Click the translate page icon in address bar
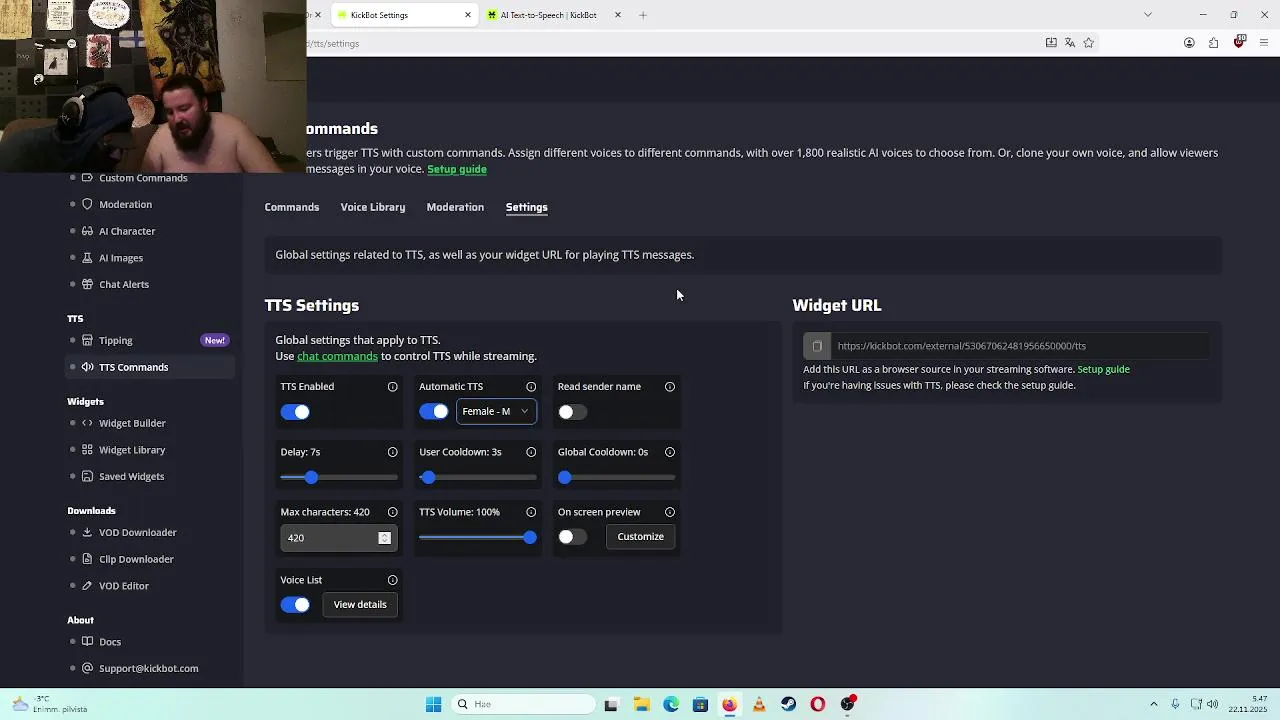 pyautogui.click(x=1070, y=43)
